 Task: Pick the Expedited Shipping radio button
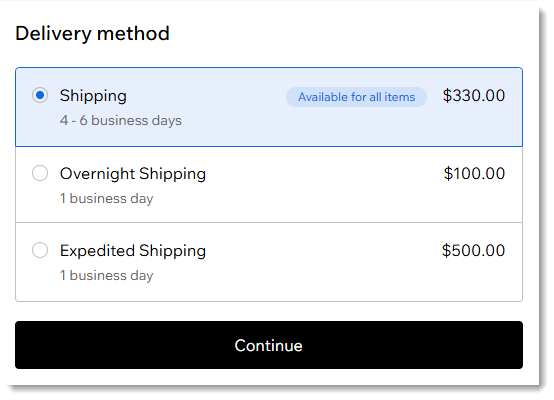(40, 250)
